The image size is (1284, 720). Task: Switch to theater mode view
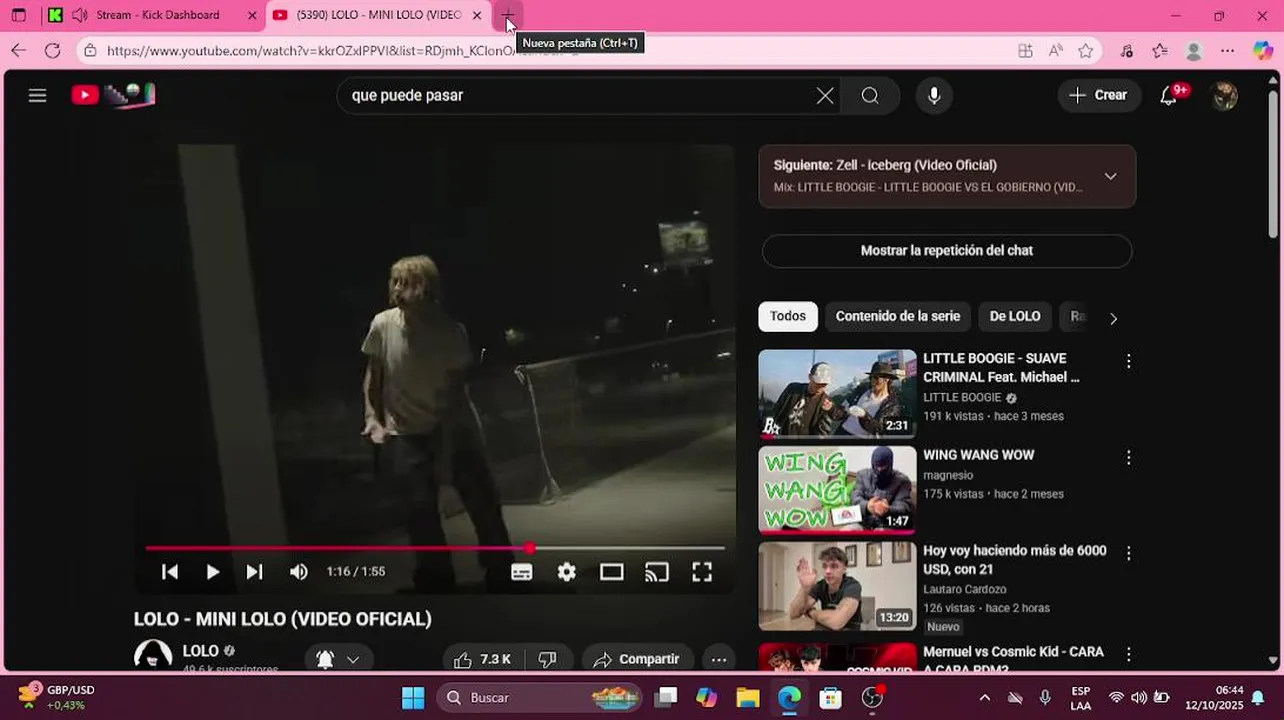click(x=612, y=572)
